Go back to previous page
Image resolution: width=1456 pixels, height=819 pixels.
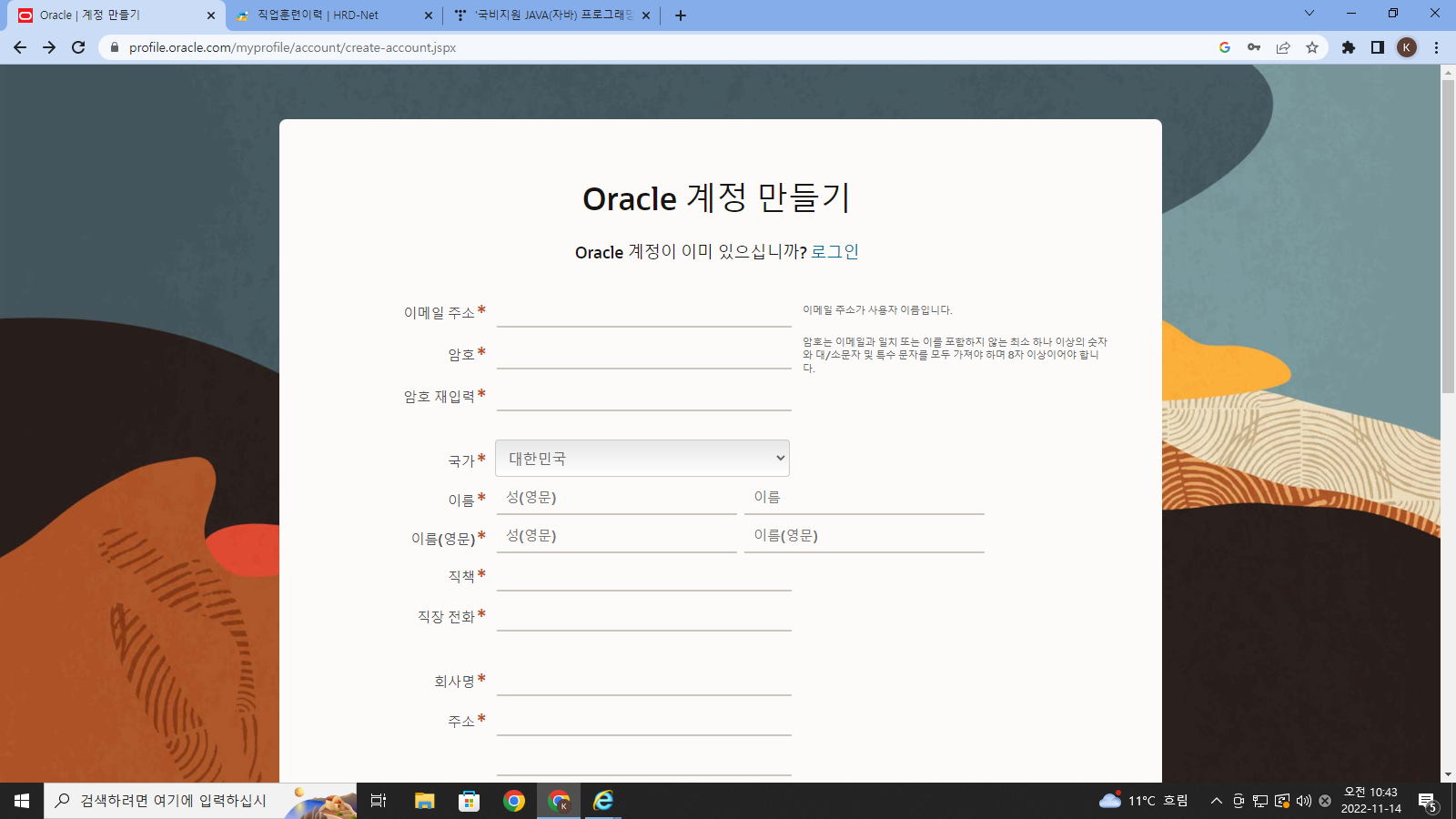20,47
